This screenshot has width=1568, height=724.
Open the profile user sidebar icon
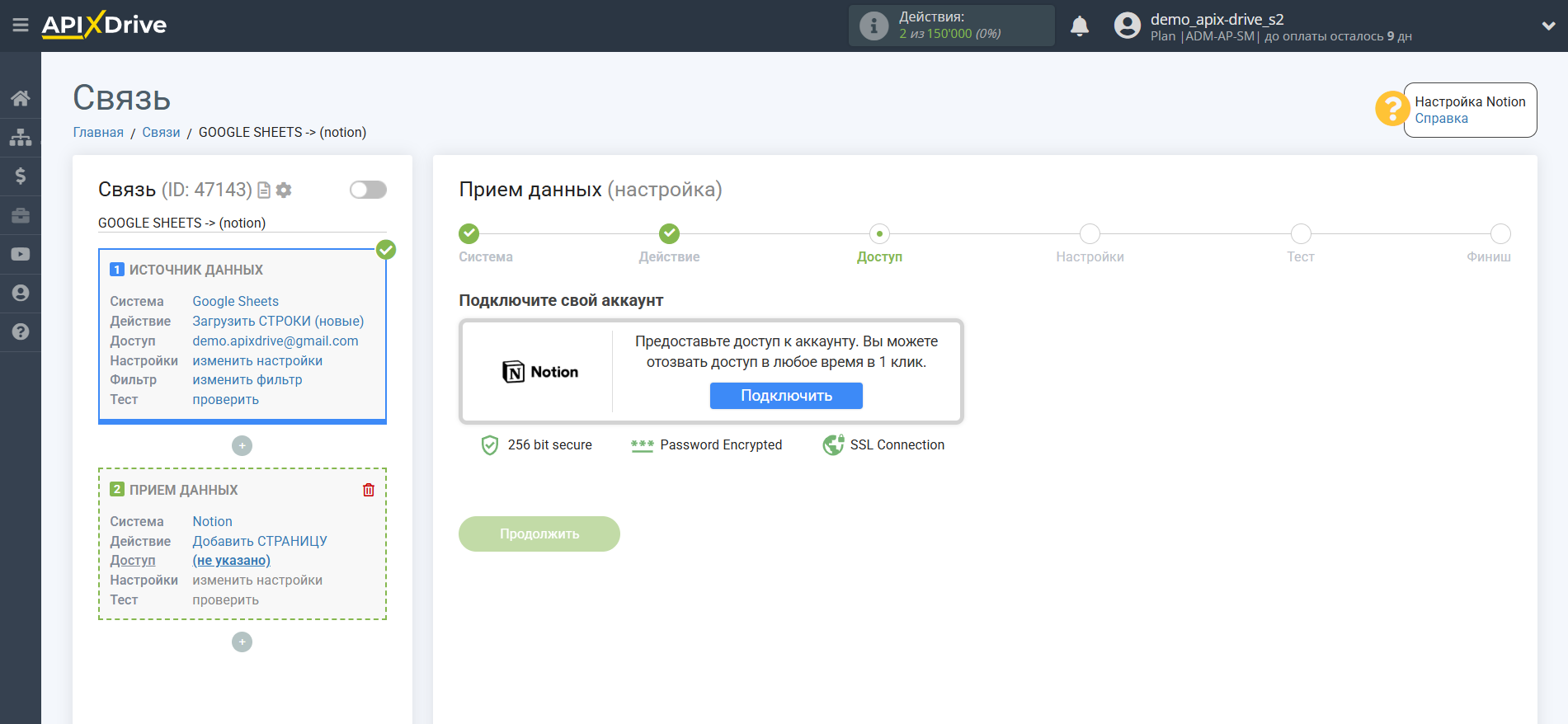click(21, 293)
